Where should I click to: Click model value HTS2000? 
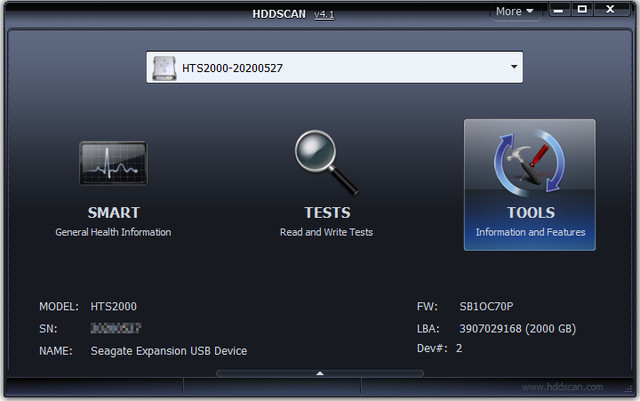pos(113,306)
